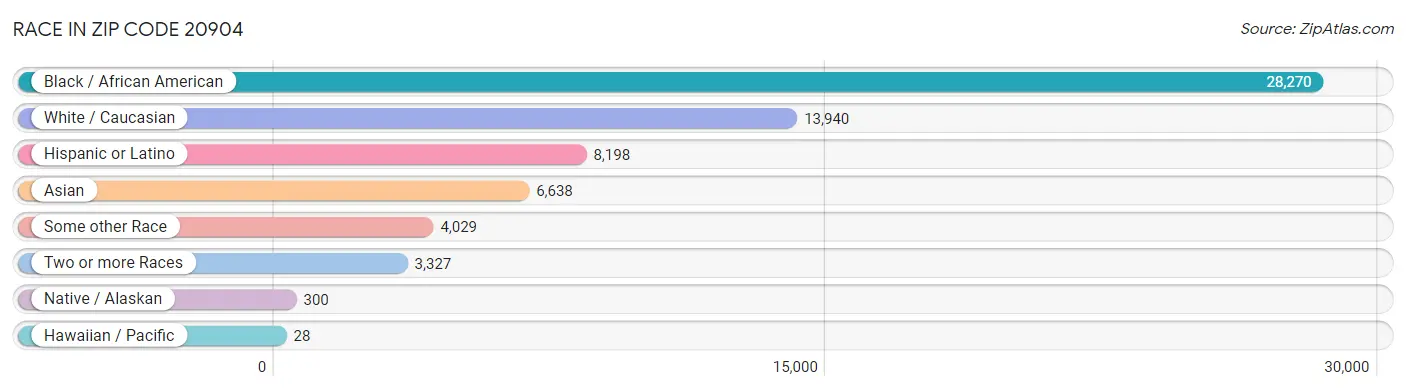The width and height of the screenshot is (1406, 391).
Task: Click the teal bar showing 28,270
Action: (670, 81)
